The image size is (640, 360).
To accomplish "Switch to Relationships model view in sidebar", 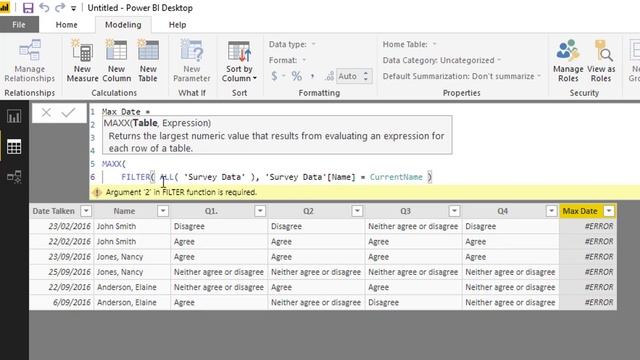I will coord(14,177).
